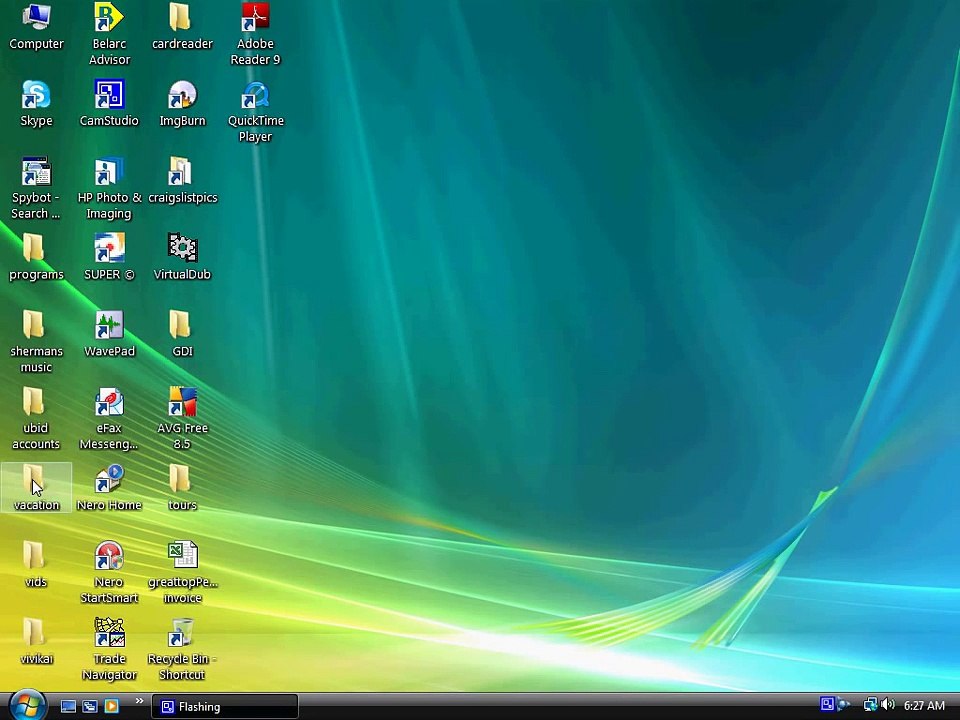Launch Windows Media Player from Quick Launch
This screenshot has height=720, width=960.
tap(111, 707)
